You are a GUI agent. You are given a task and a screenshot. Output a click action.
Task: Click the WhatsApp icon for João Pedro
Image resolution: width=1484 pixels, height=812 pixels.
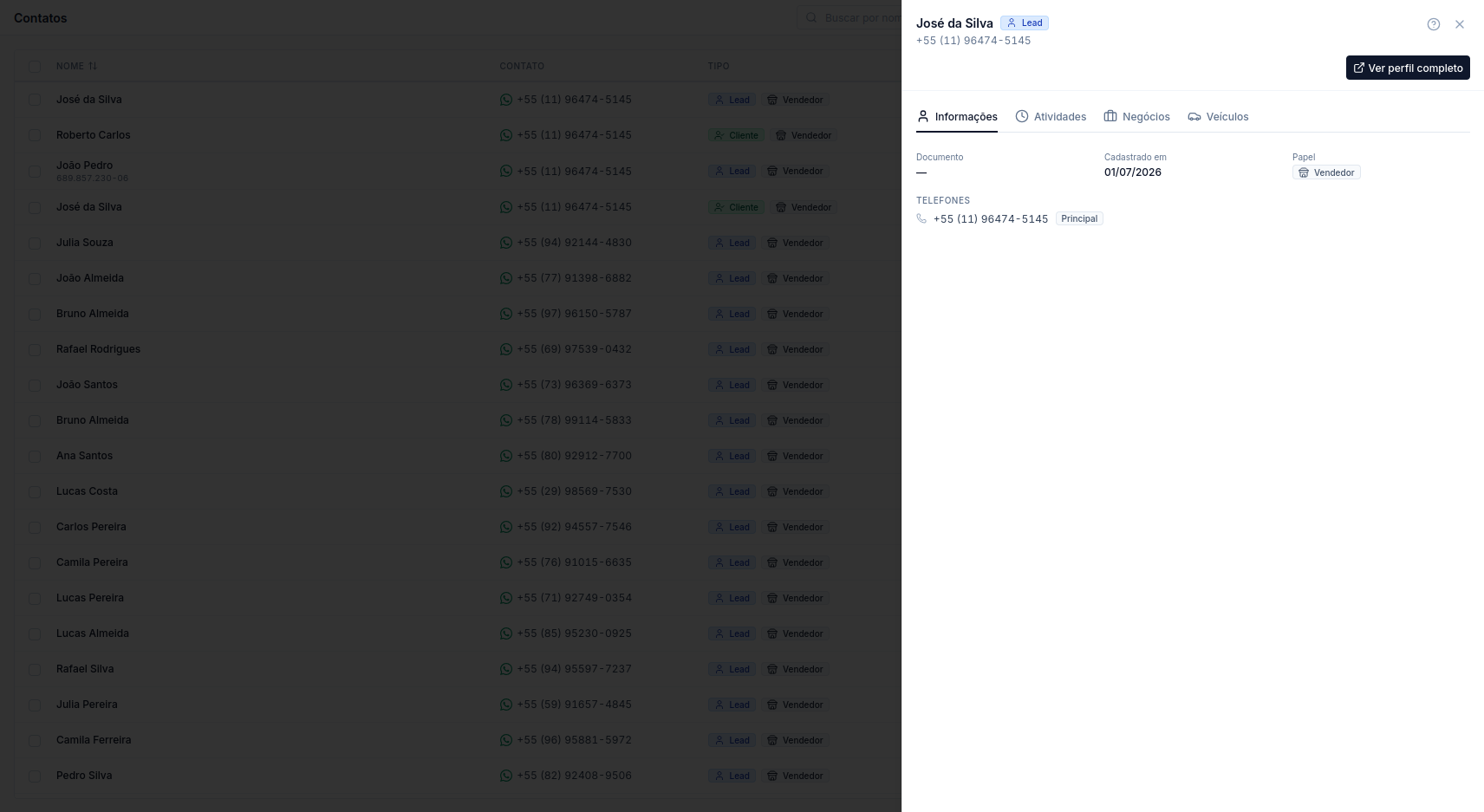pyautogui.click(x=506, y=172)
